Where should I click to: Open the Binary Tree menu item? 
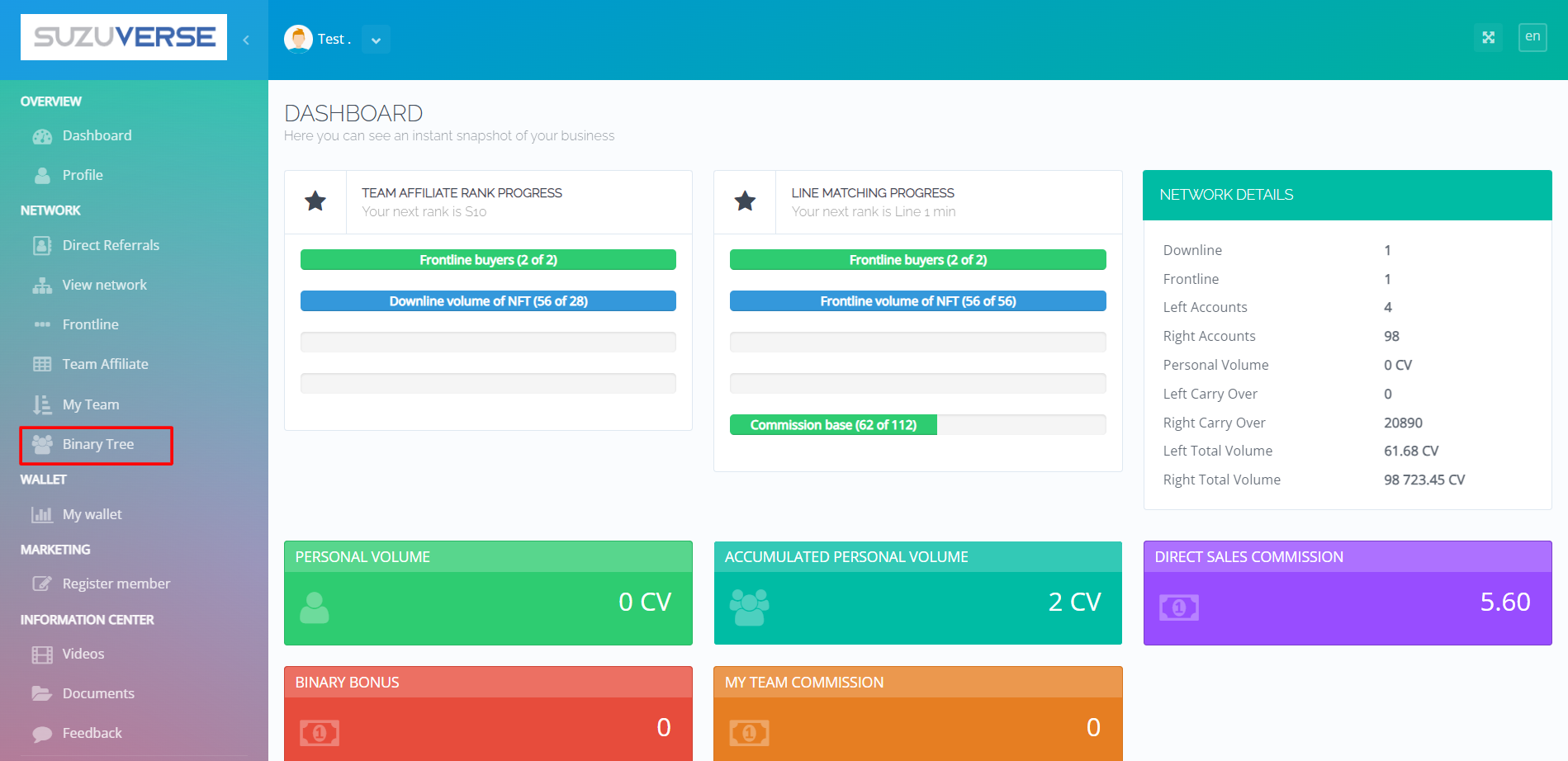[97, 445]
